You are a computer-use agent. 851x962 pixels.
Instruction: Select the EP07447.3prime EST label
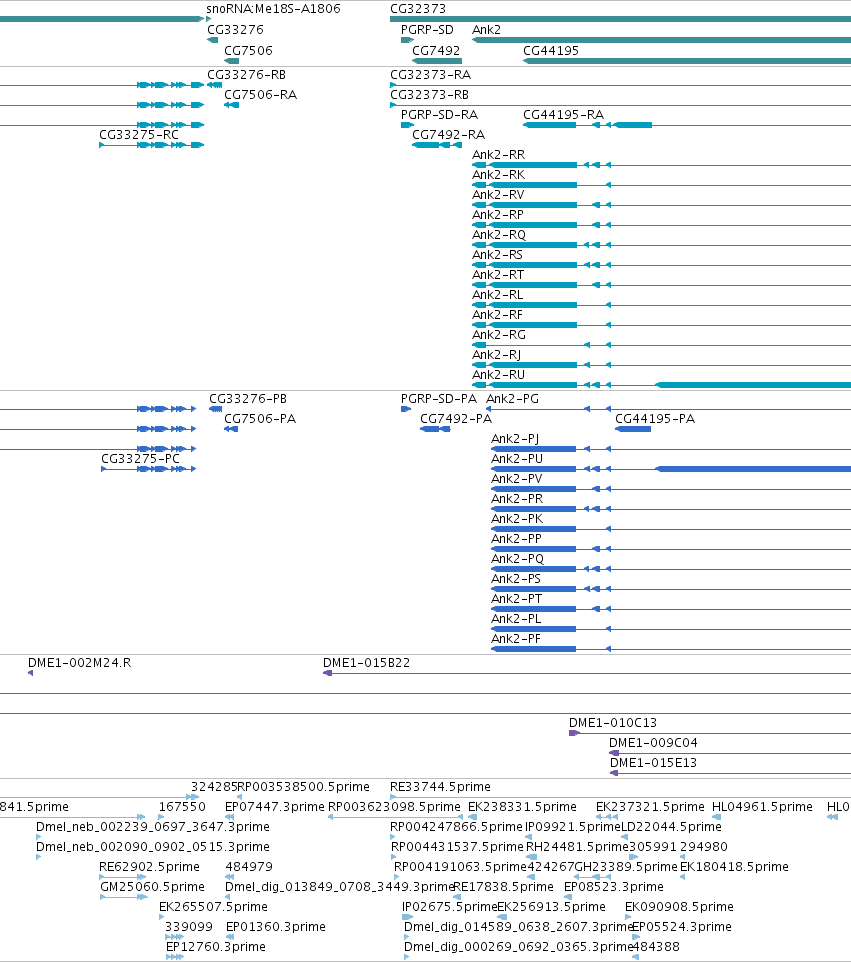(275, 807)
